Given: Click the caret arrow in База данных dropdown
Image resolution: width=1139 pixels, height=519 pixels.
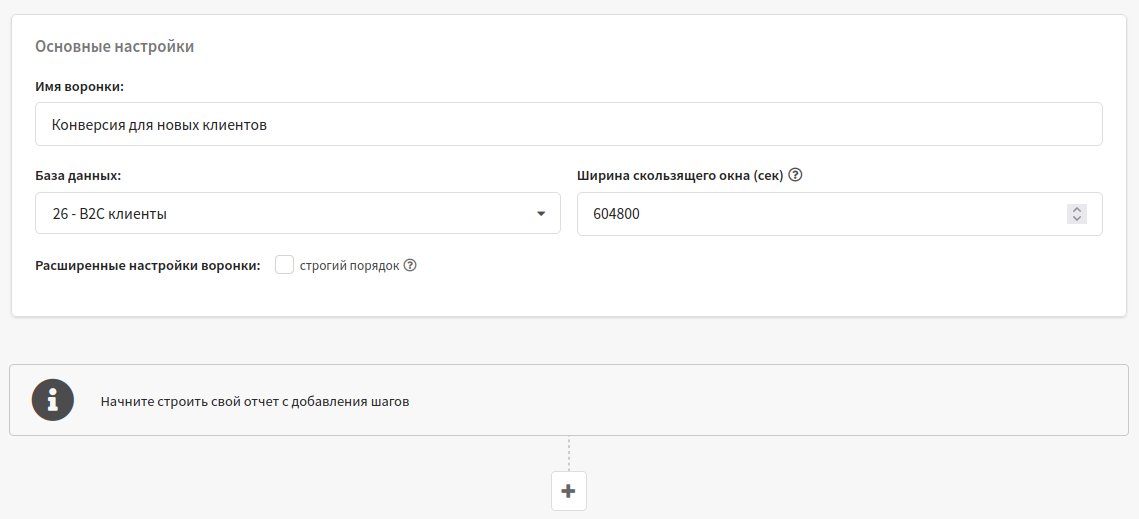Looking at the screenshot, I should coord(540,214).
